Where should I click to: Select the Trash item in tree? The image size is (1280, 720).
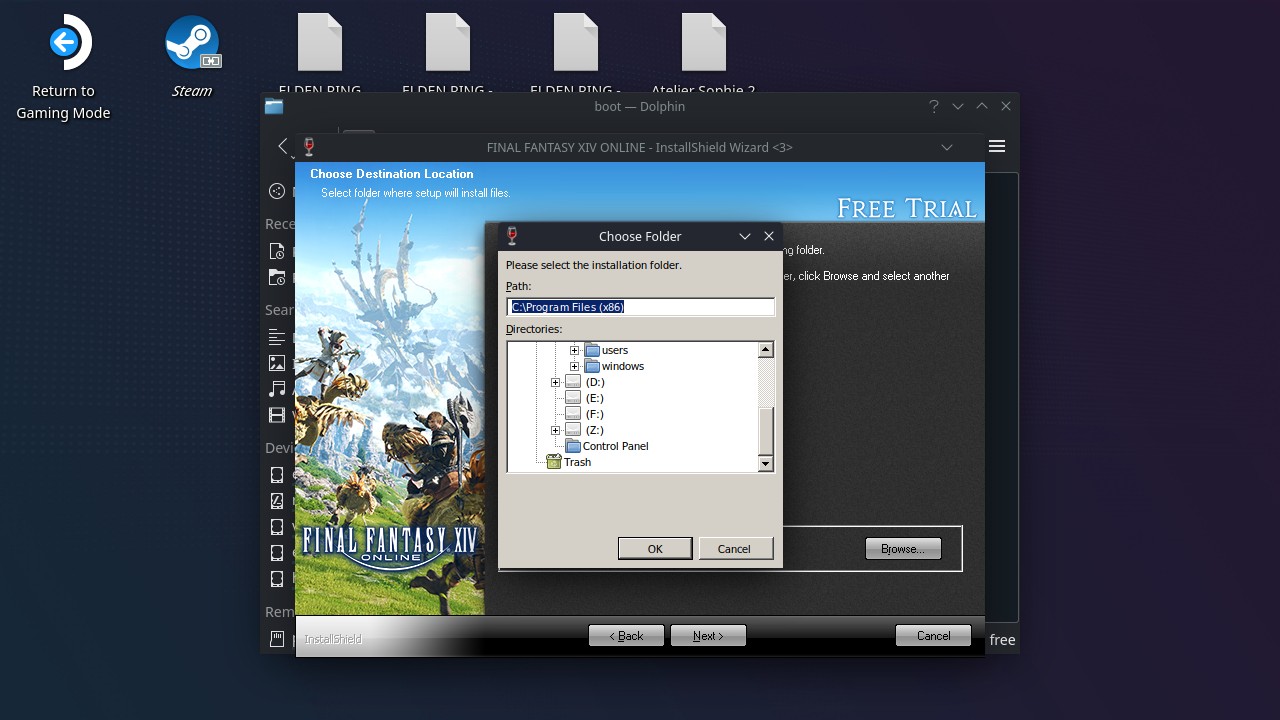[577, 462]
